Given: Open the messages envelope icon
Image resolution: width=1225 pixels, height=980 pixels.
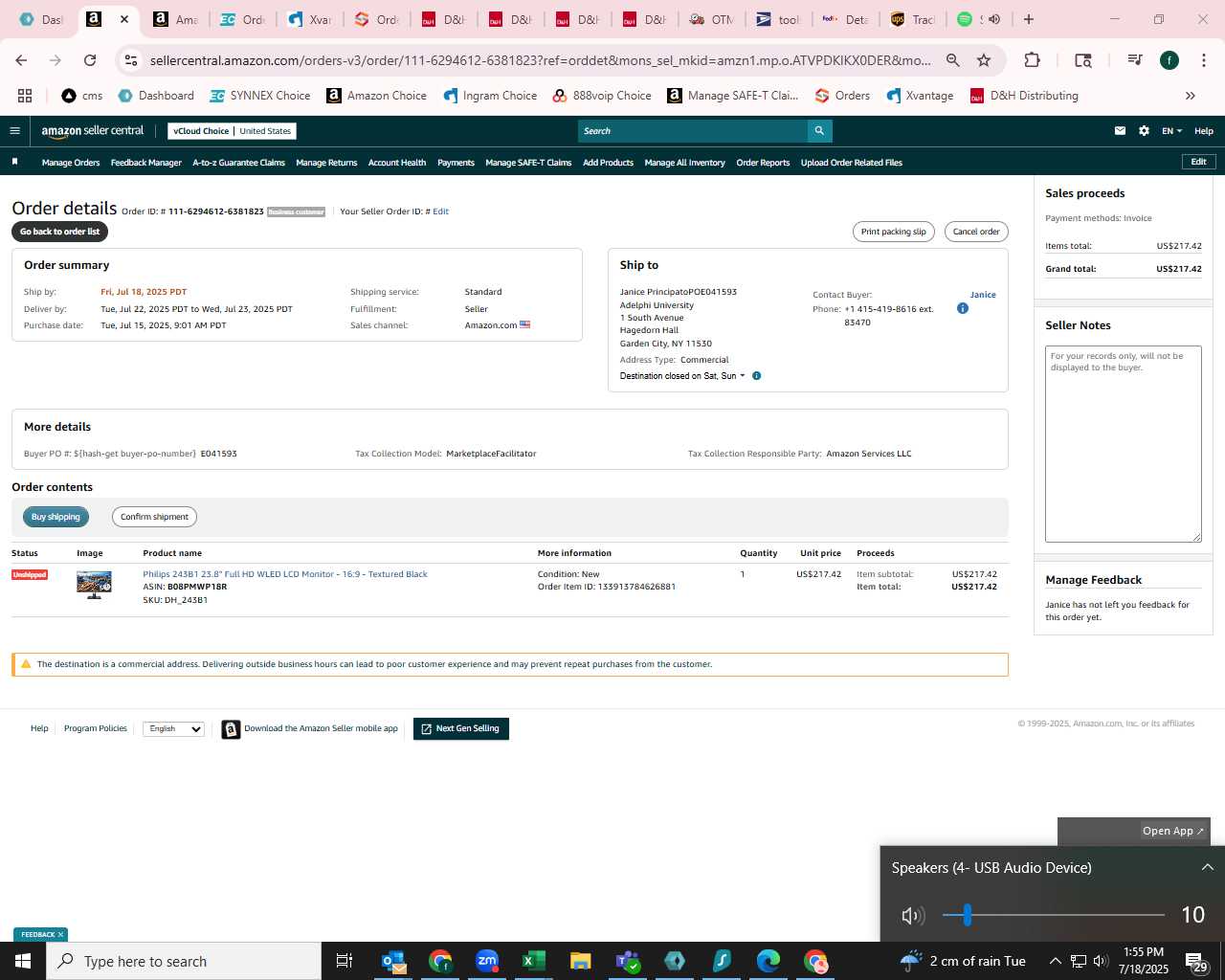Looking at the screenshot, I should coord(1120,131).
